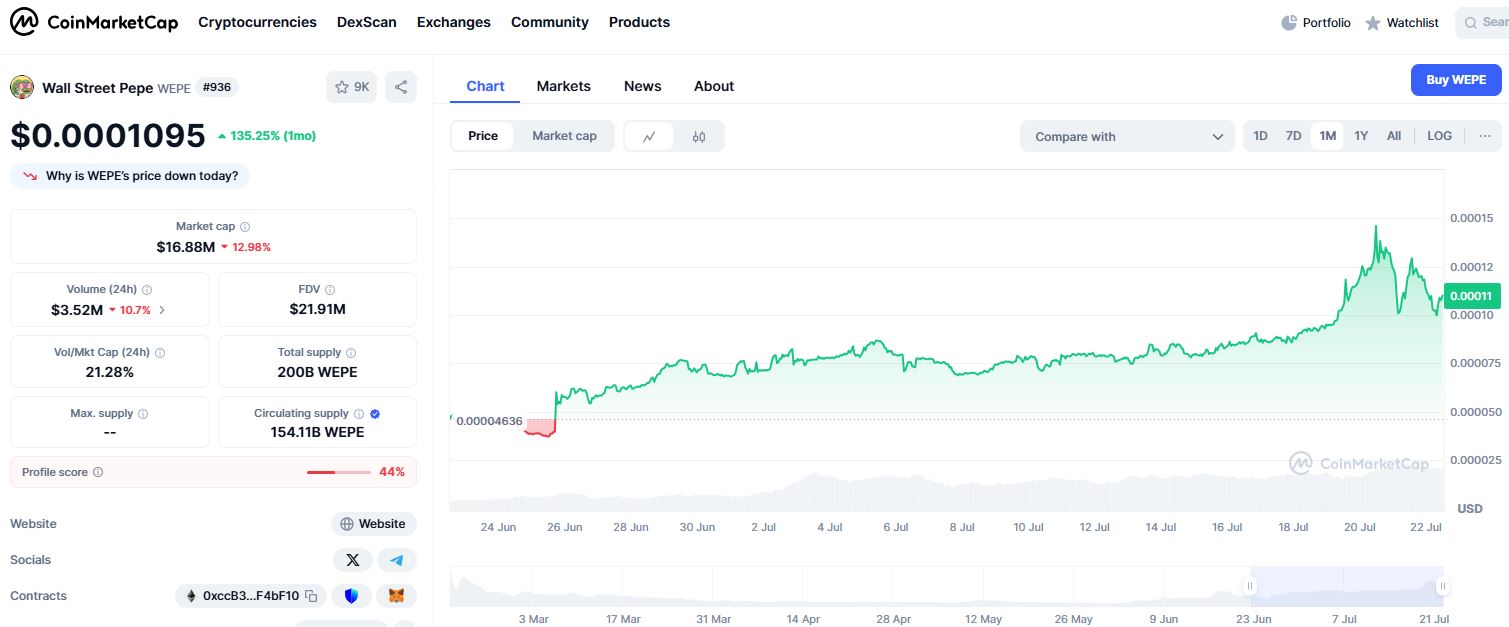Open the X (Twitter) social link

[x=352, y=560]
